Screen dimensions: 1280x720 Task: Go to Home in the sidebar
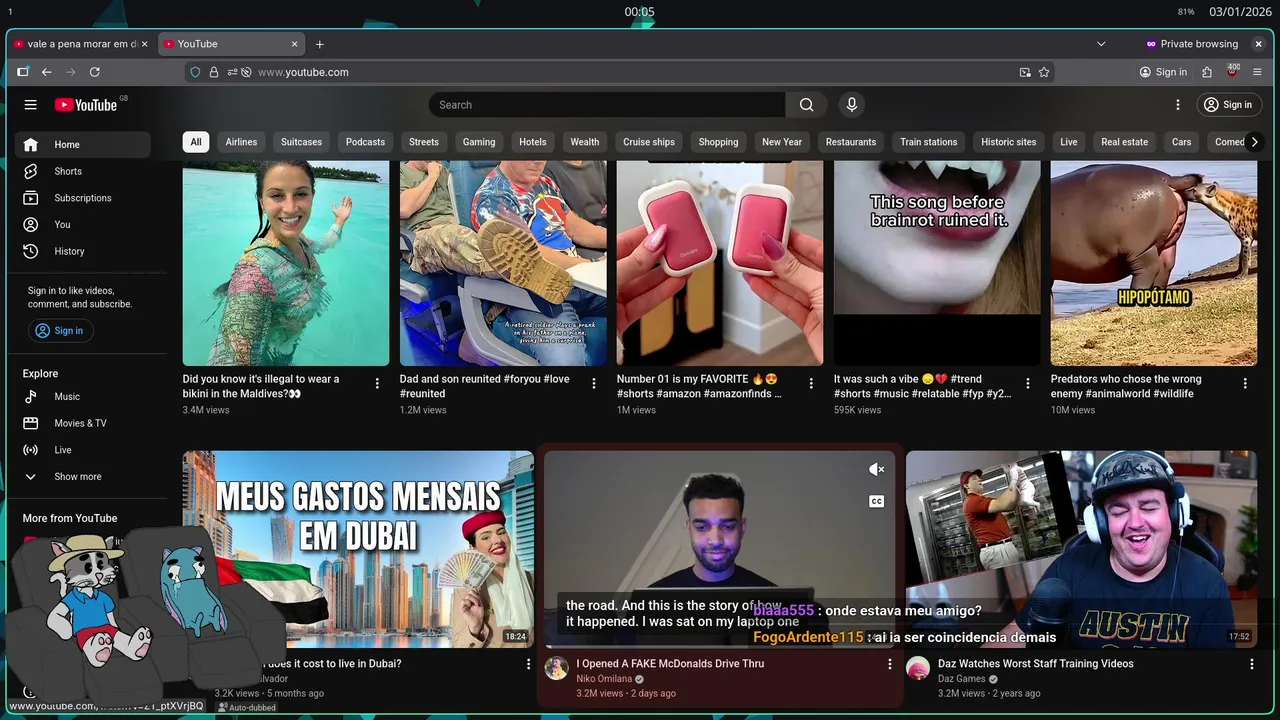[x=83, y=144]
